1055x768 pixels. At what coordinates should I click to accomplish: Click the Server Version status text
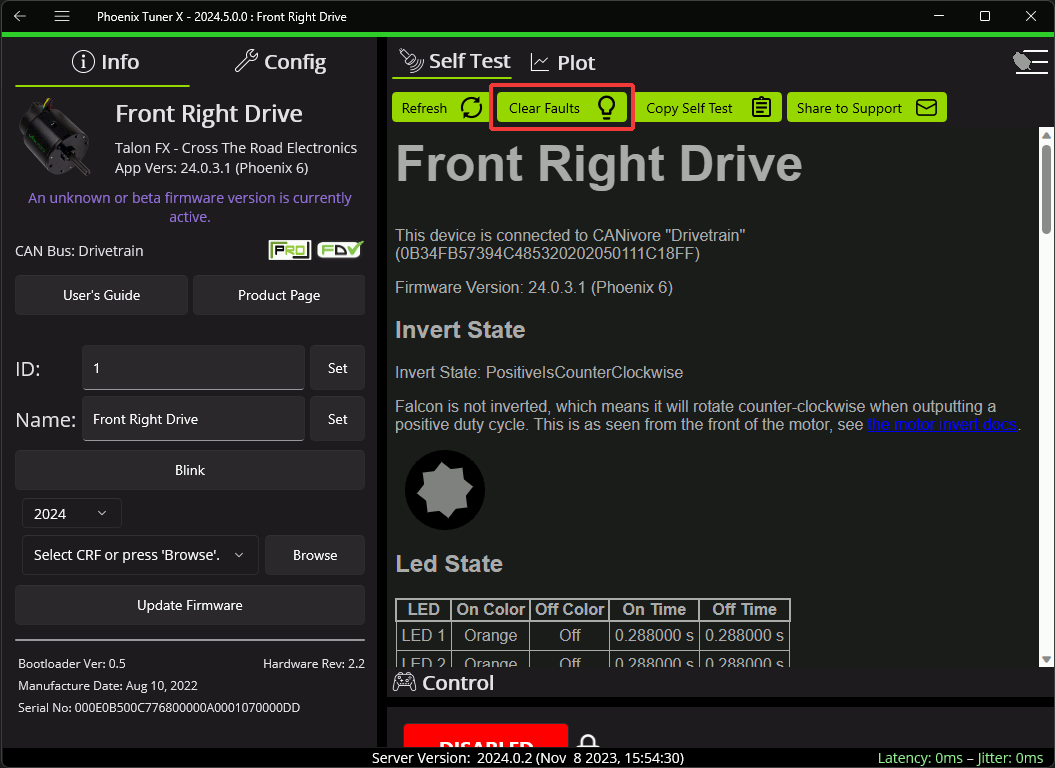(x=528, y=758)
